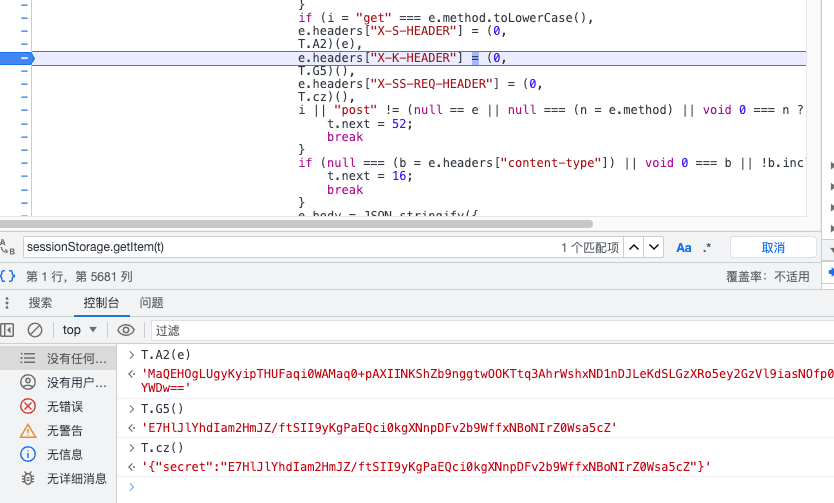This screenshot has height=503, width=834.
Task: Select the 无错误 filter in sidebar
Action: pos(64,406)
